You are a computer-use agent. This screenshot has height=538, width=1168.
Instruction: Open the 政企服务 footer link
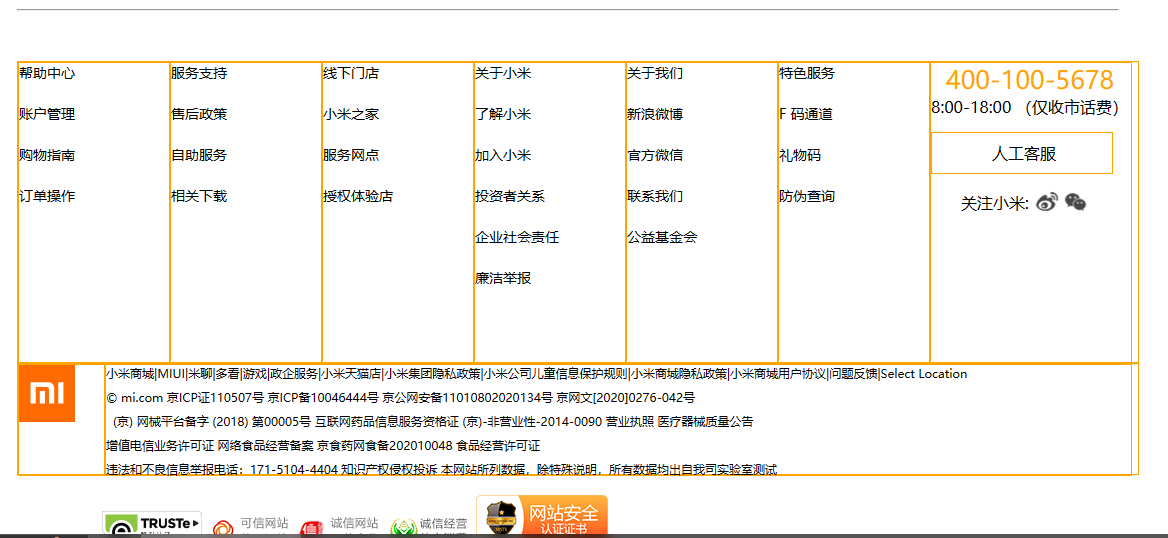tap(294, 374)
